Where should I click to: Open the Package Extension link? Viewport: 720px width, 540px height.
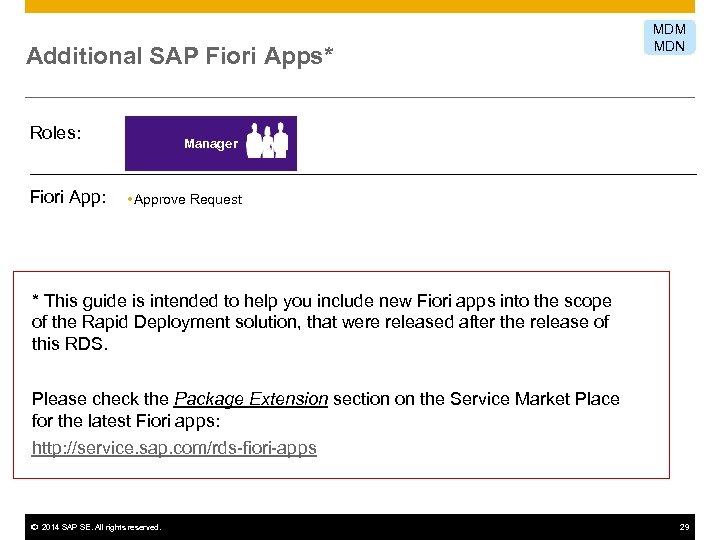click(251, 399)
